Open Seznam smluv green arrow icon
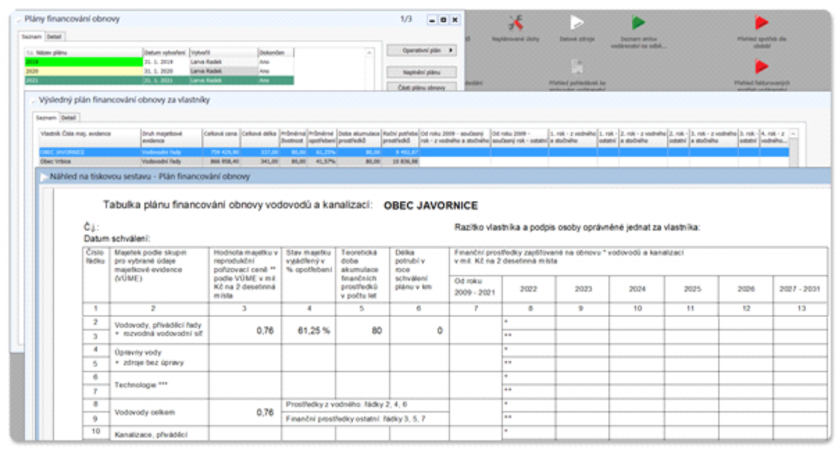Viewport: 840px width, 450px height. [x=638, y=23]
